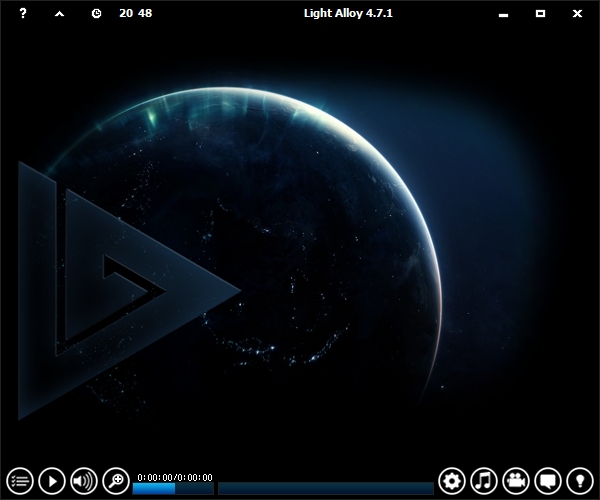Mute the sound with speaker icon
This screenshot has width=600, height=500.
[x=84, y=481]
